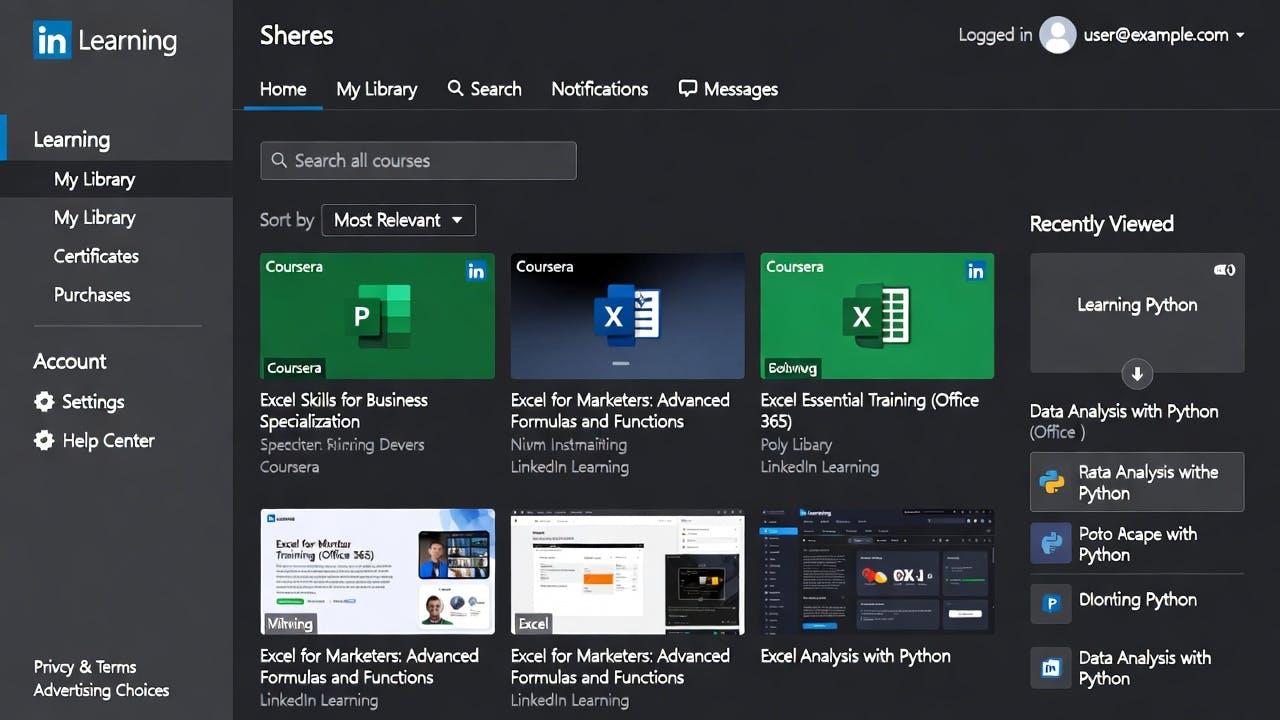Click the Advertising Choices link
Viewport: 1280px width, 720px height.
101,690
